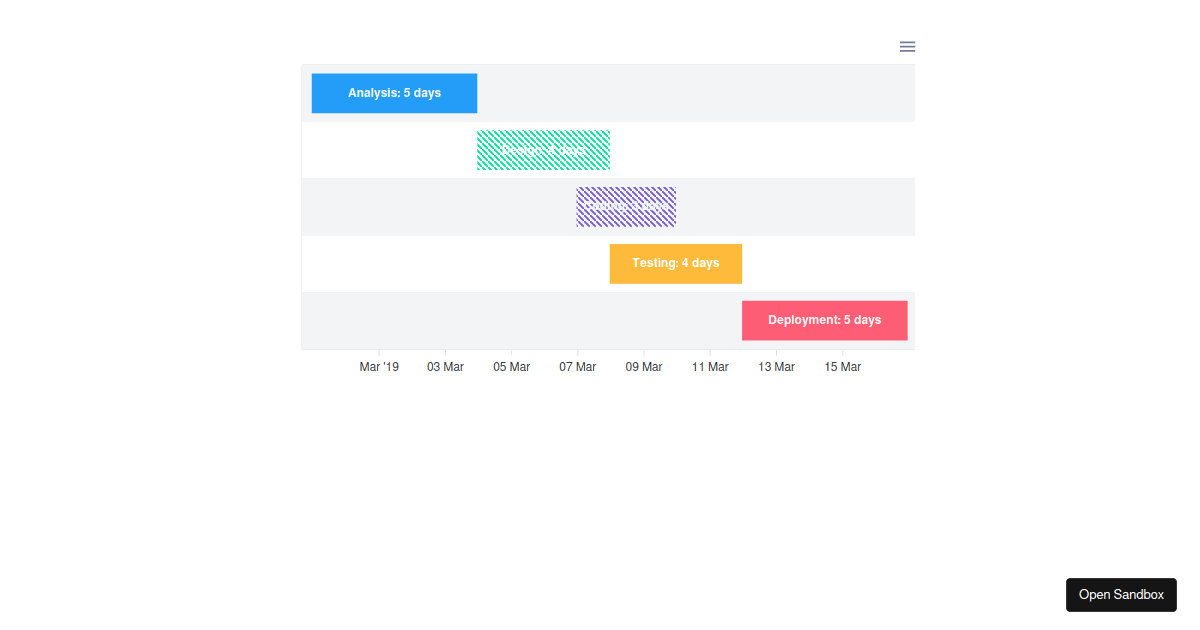Select the purple hatched Coding: 3 days bar
Screen dimensions: 1200x630
625,206
